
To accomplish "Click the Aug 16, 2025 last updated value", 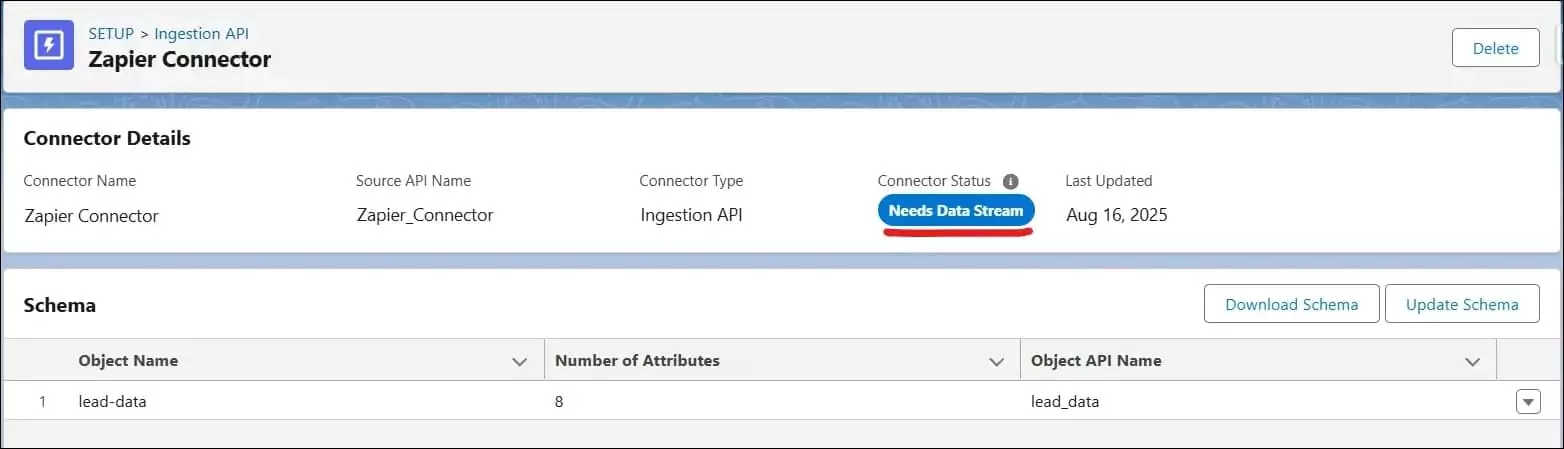I will coord(1117,215).
